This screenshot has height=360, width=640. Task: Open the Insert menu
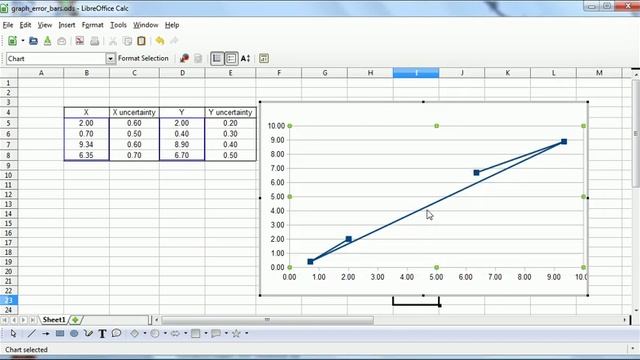pyautogui.click(x=67, y=25)
